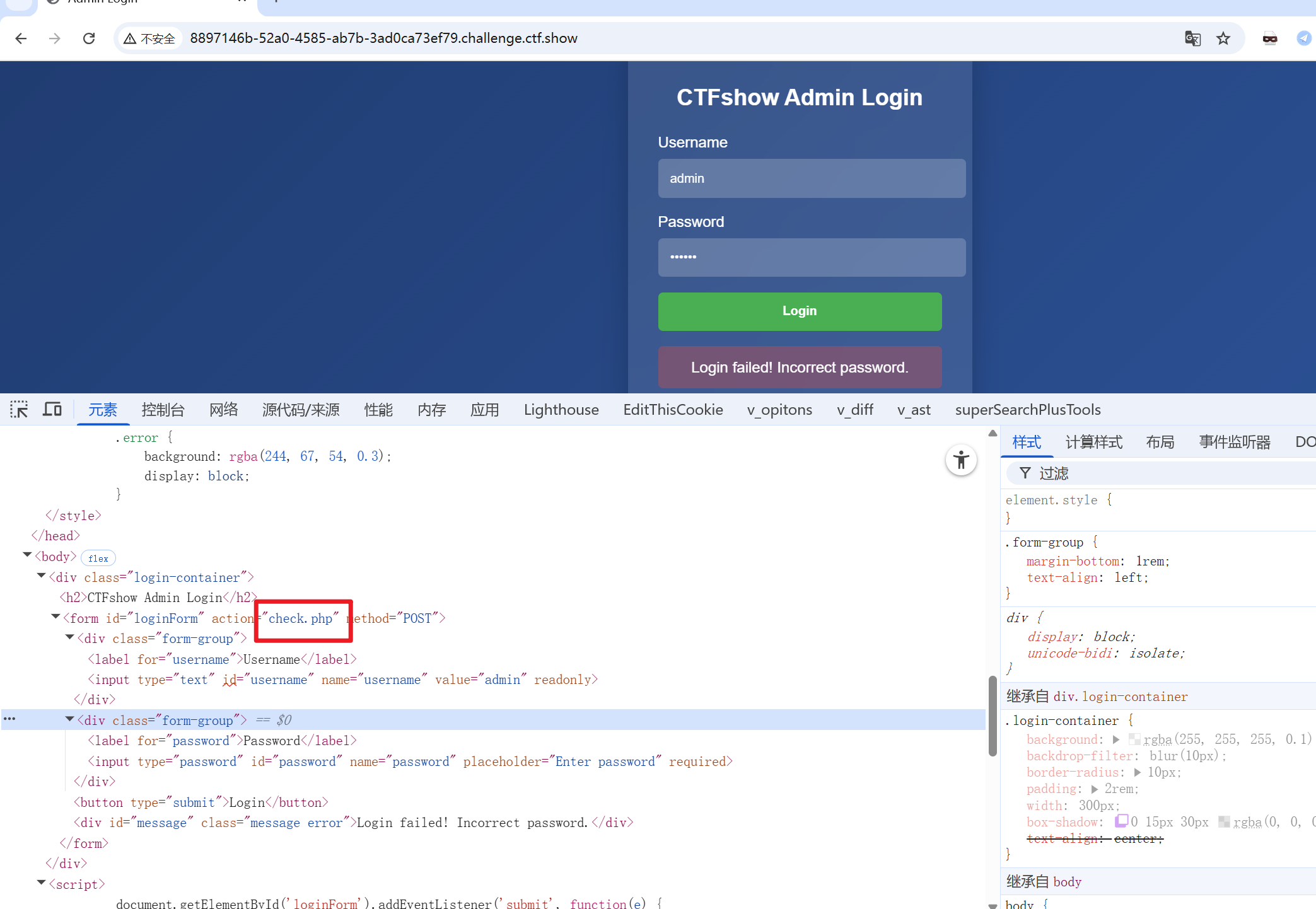Collapse the loginForm form element in the DOM tree
The width and height of the screenshot is (1316, 909).
55,618
